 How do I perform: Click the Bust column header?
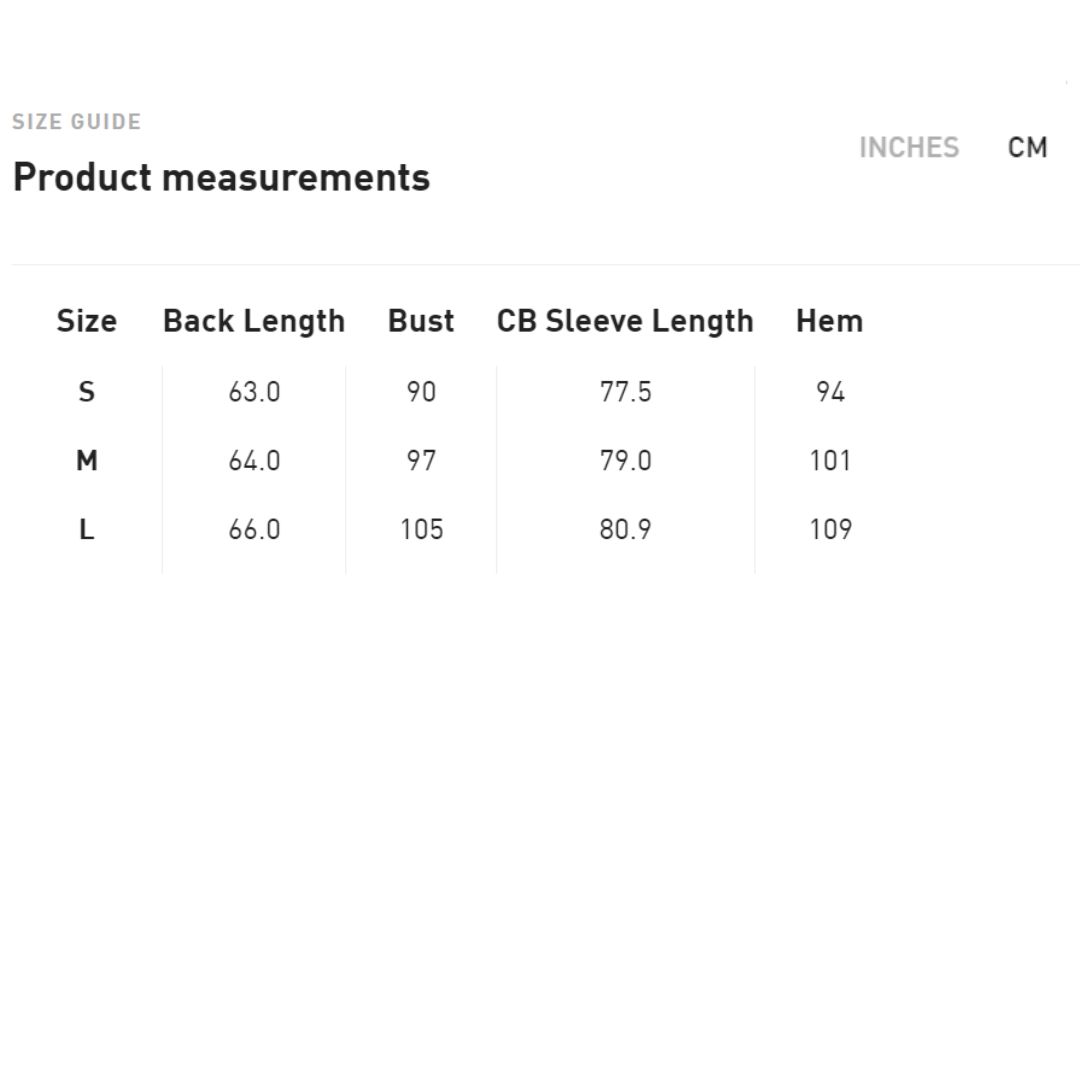(x=421, y=321)
